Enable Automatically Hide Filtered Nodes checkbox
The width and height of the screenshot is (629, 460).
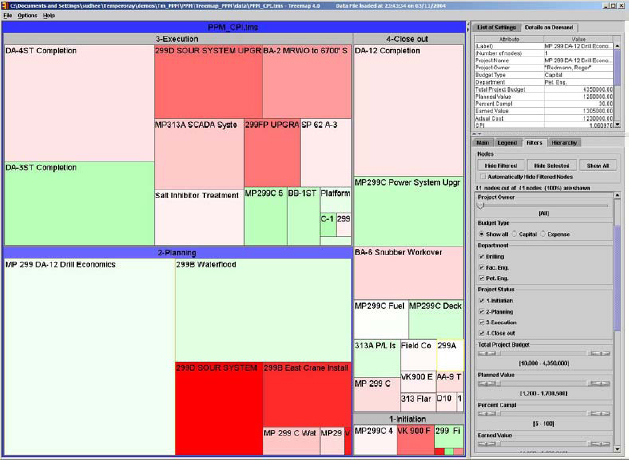(x=483, y=177)
